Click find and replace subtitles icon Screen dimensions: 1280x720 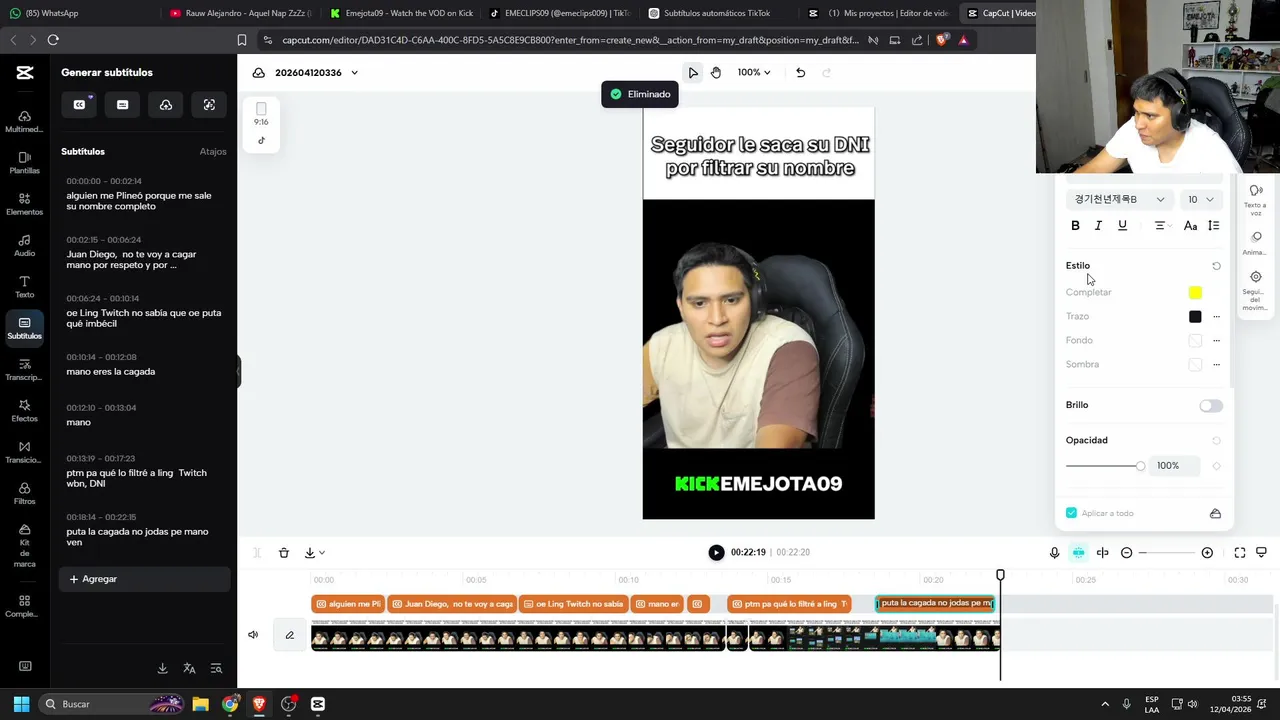click(x=216, y=668)
